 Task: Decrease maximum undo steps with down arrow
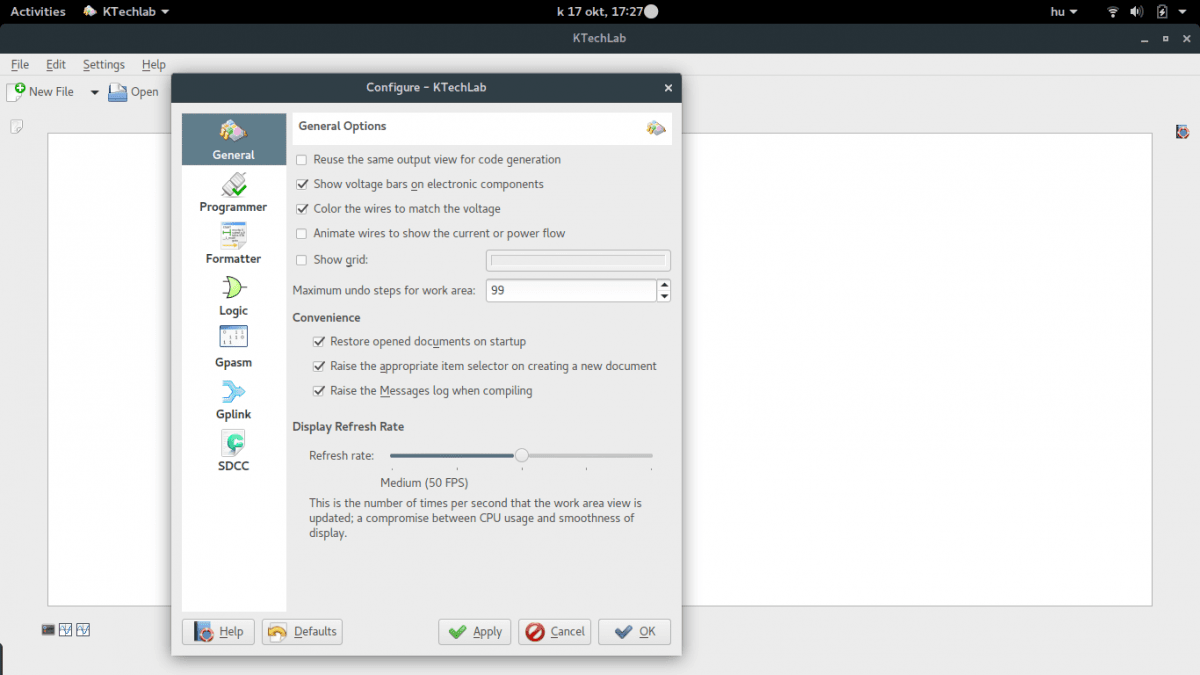coord(664,296)
